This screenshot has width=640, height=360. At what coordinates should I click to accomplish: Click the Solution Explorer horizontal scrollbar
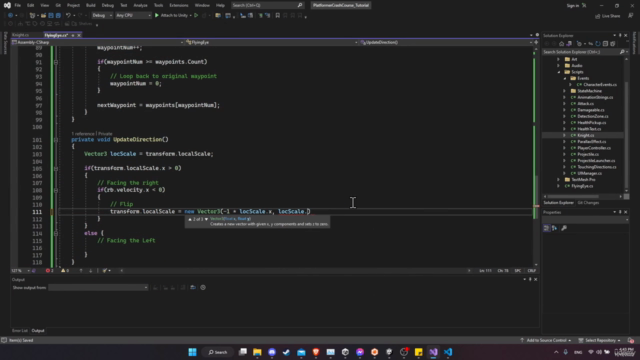pos(583,196)
